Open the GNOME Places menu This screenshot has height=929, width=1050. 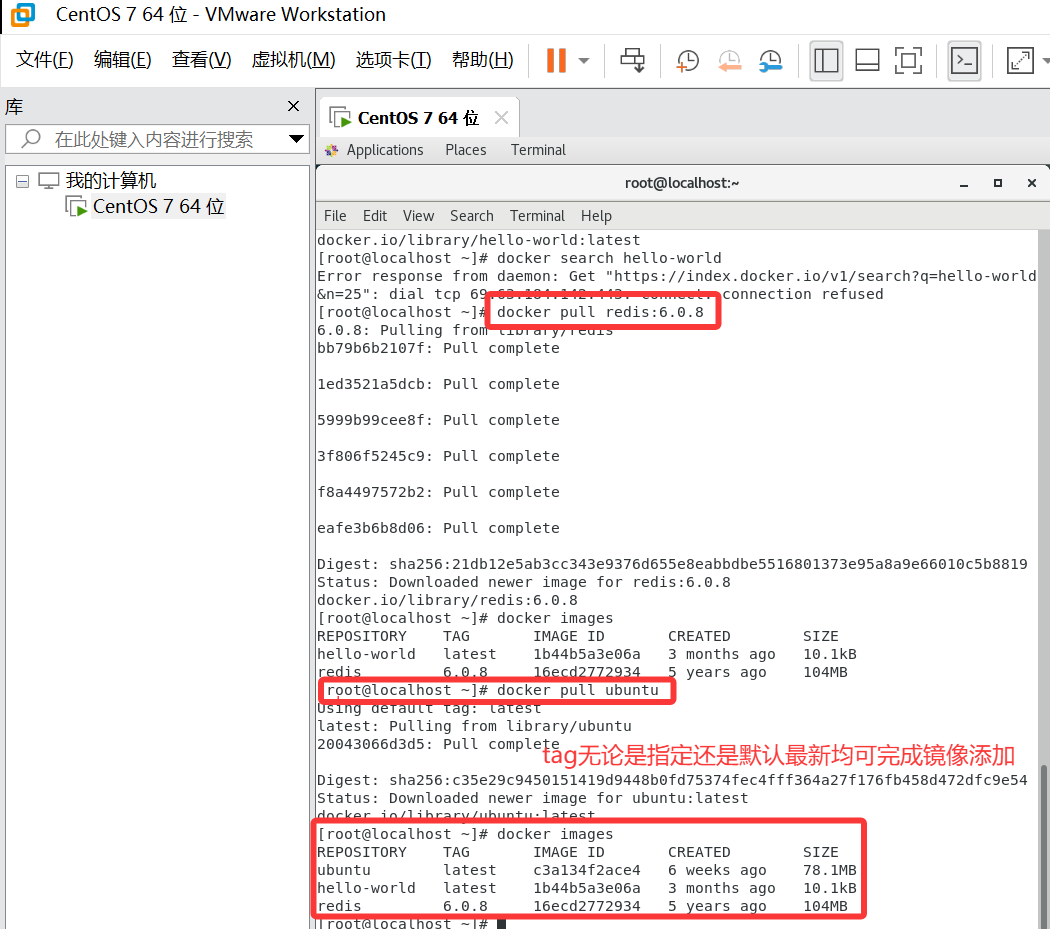coord(465,150)
